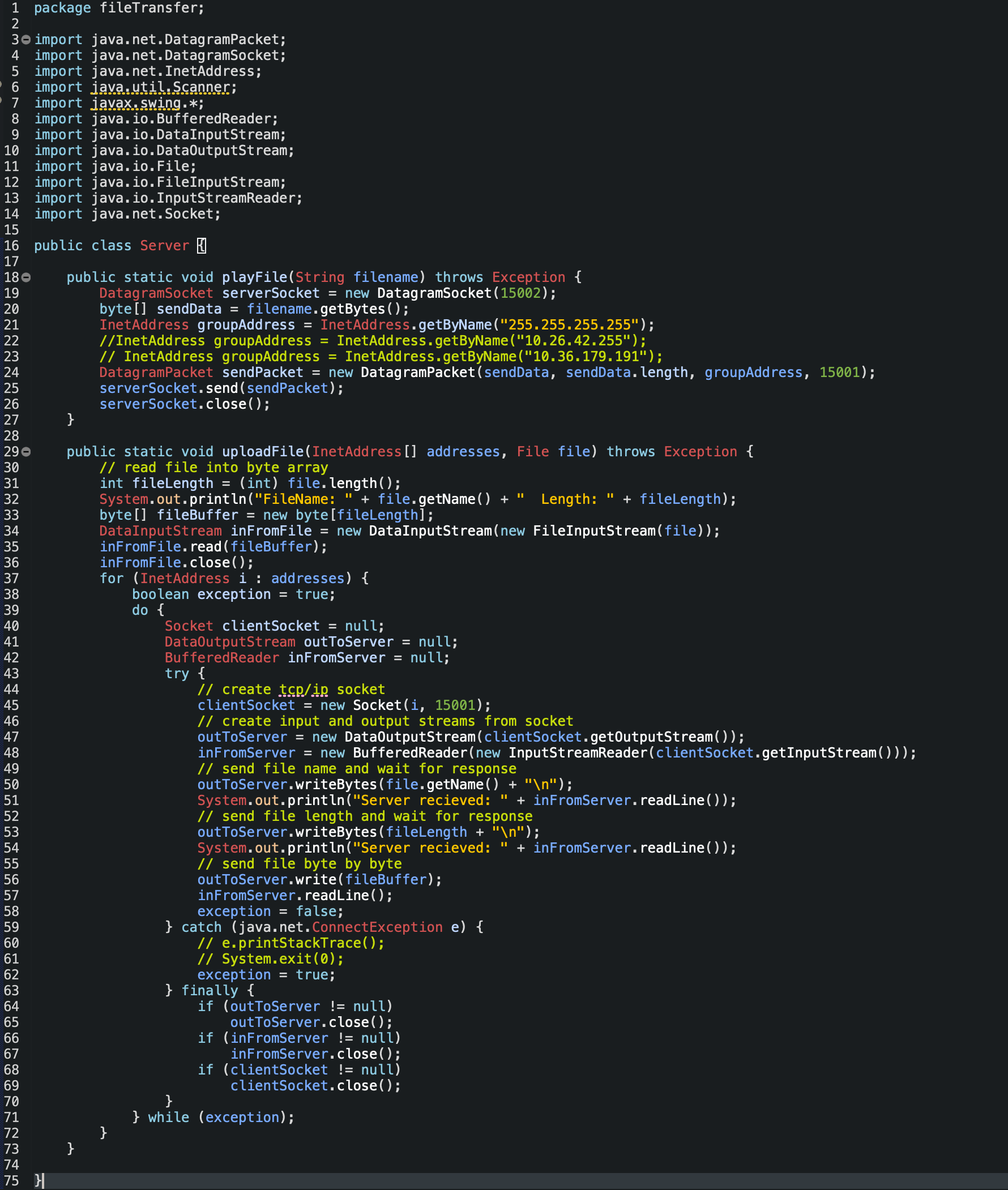
Task: Click 'new Socket(i, 15001)' on line 45
Action: (402, 705)
